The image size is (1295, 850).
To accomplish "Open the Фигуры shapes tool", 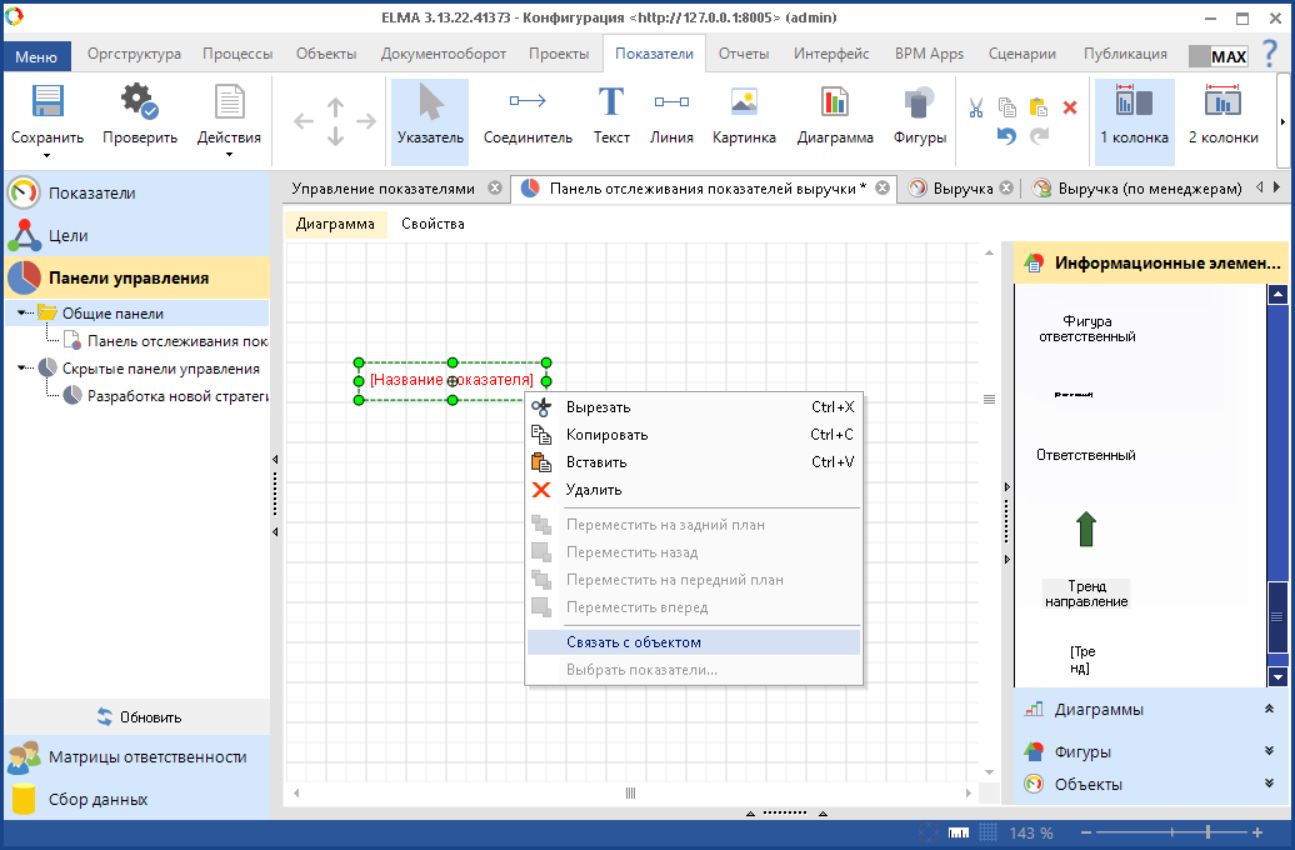I will (920, 116).
